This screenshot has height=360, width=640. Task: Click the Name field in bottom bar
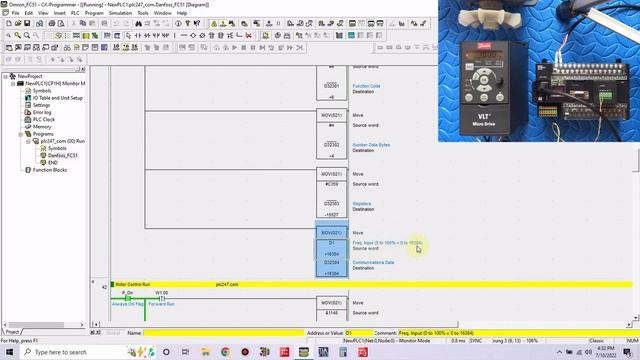[224, 333]
